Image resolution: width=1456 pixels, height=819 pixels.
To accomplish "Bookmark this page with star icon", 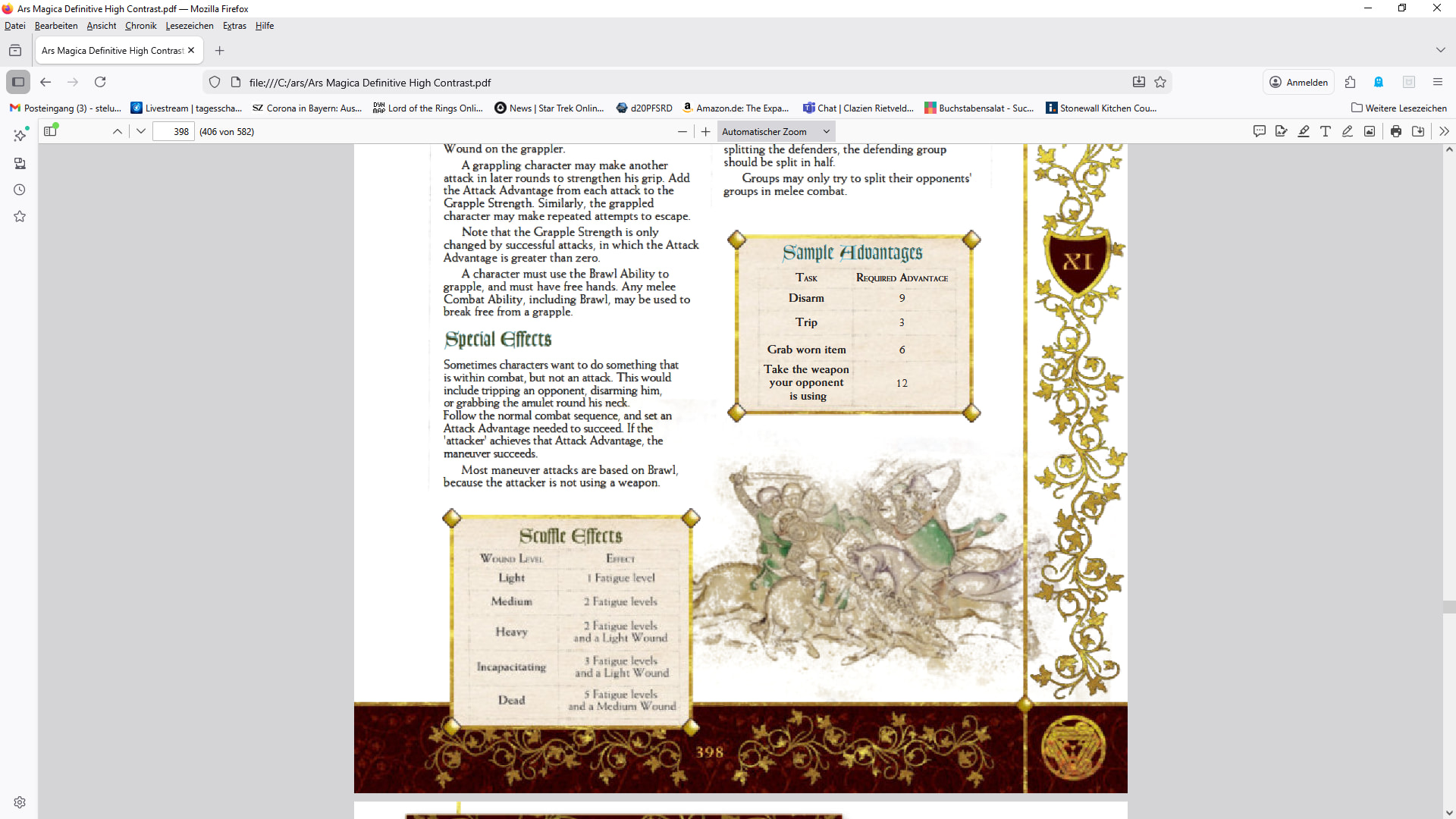I will (x=1160, y=82).
